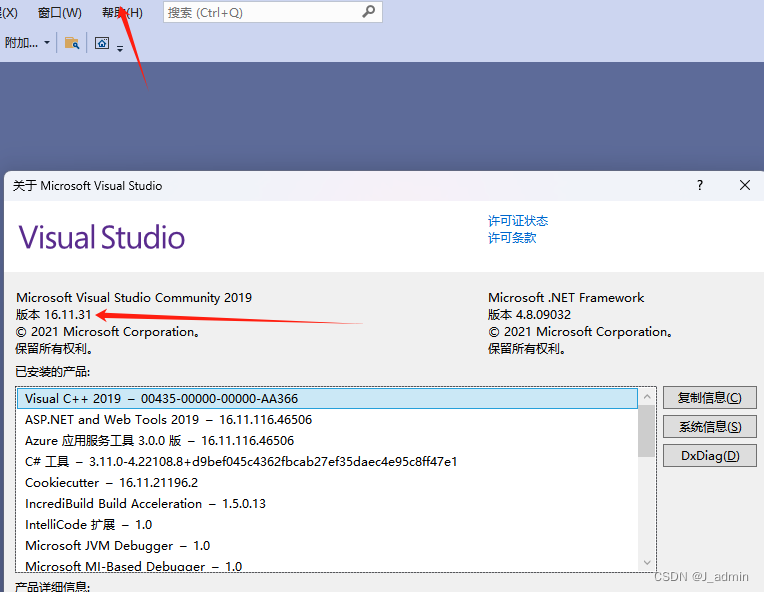Open the 附加... dropdown arrow
Image resolution: width=764 pixels, height=592 pixels.
pyautogui.click(x=47, y=43)
